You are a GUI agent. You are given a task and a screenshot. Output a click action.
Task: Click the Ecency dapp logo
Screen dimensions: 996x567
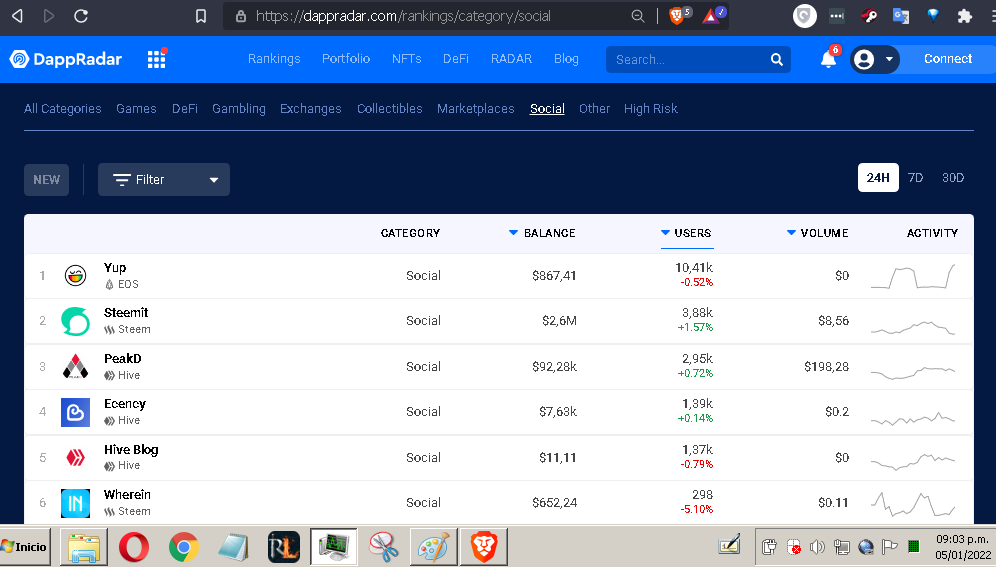click(x=76, y=412)
